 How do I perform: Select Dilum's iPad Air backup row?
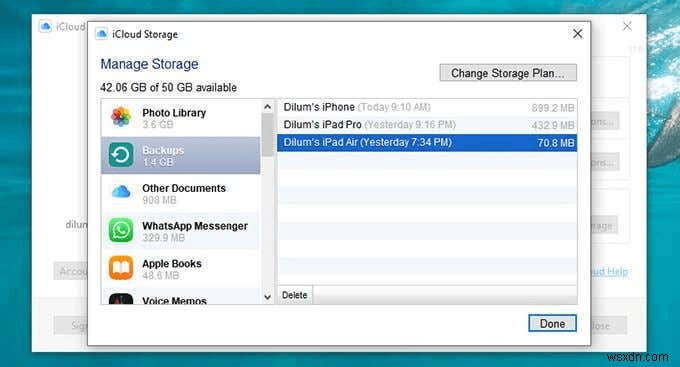[427, 143]
